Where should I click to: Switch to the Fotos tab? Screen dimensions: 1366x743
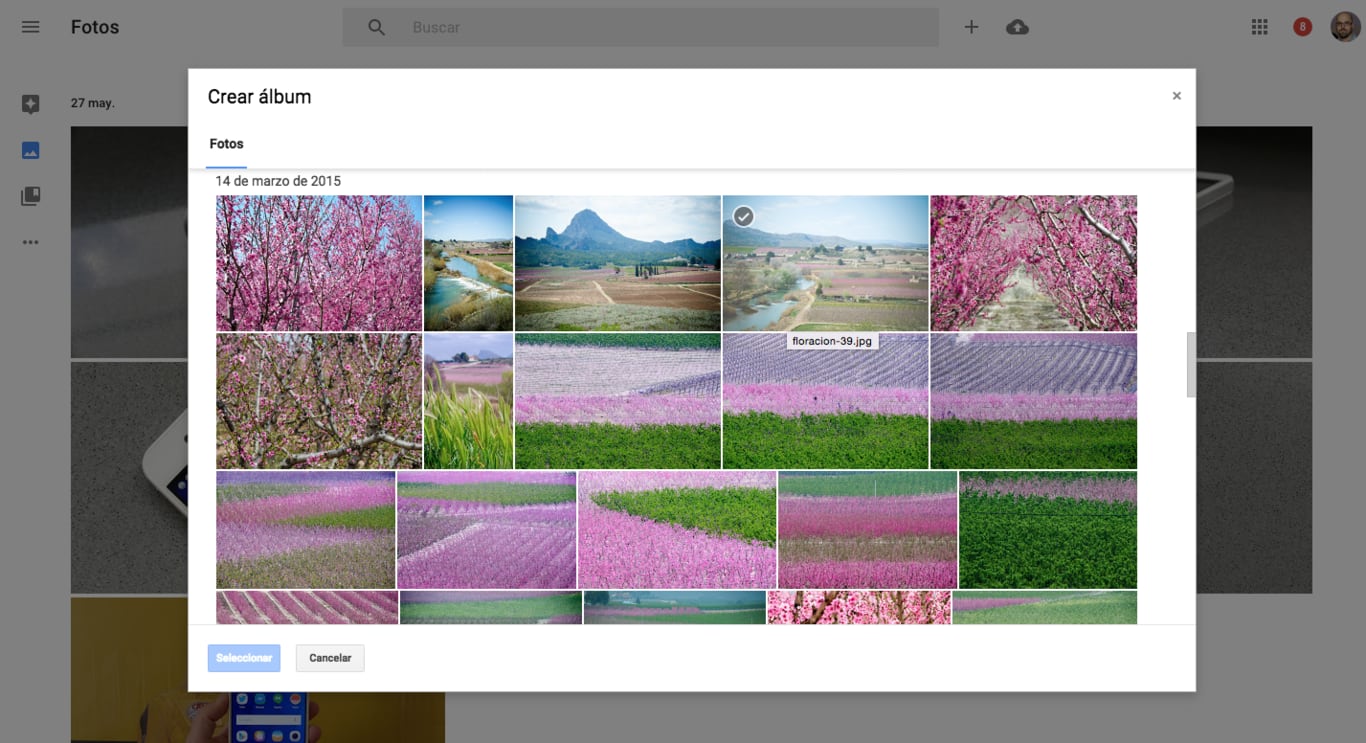pyautogui.click(x=226, y=144)
